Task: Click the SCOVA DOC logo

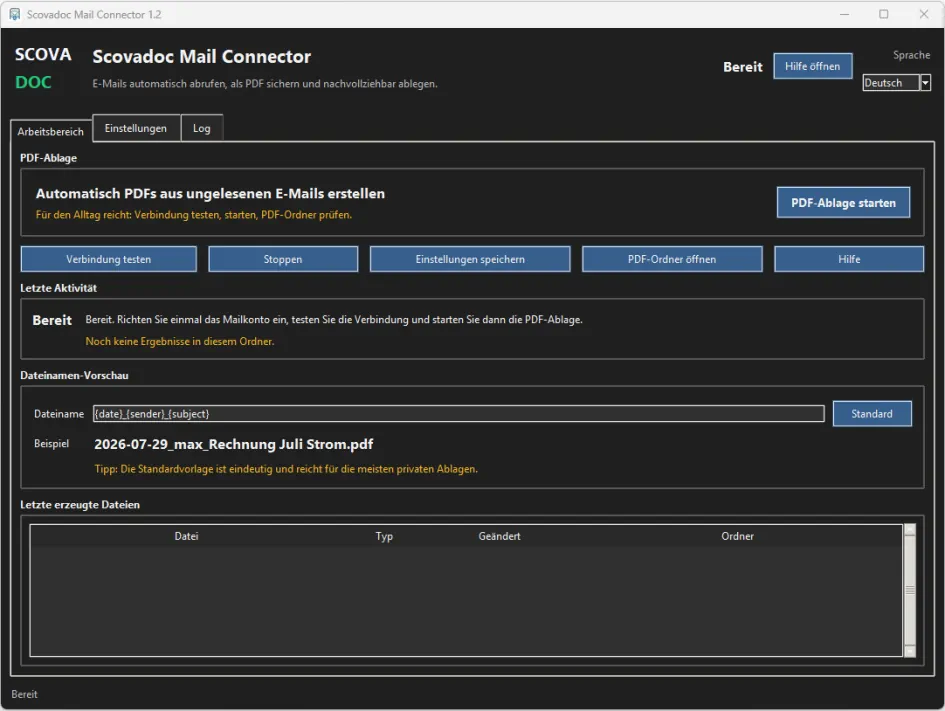Action: pos(43,68)
